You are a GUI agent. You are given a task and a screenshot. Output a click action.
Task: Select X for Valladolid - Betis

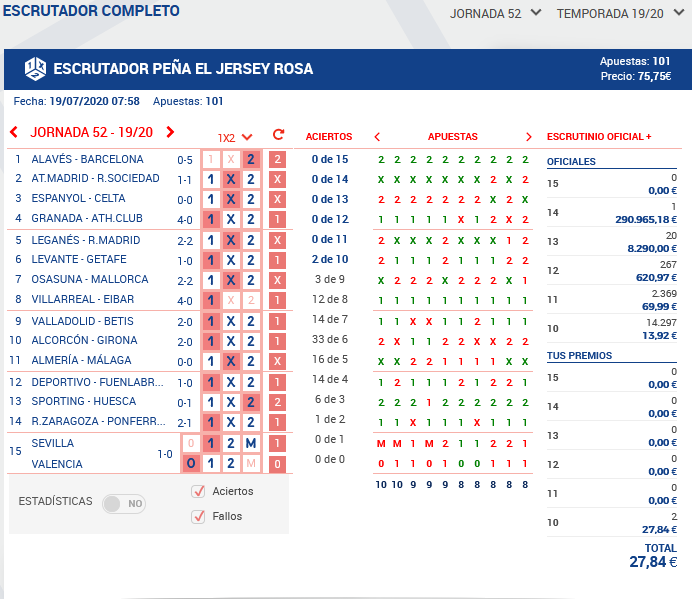pyautogui.click(x=231, y=321)
